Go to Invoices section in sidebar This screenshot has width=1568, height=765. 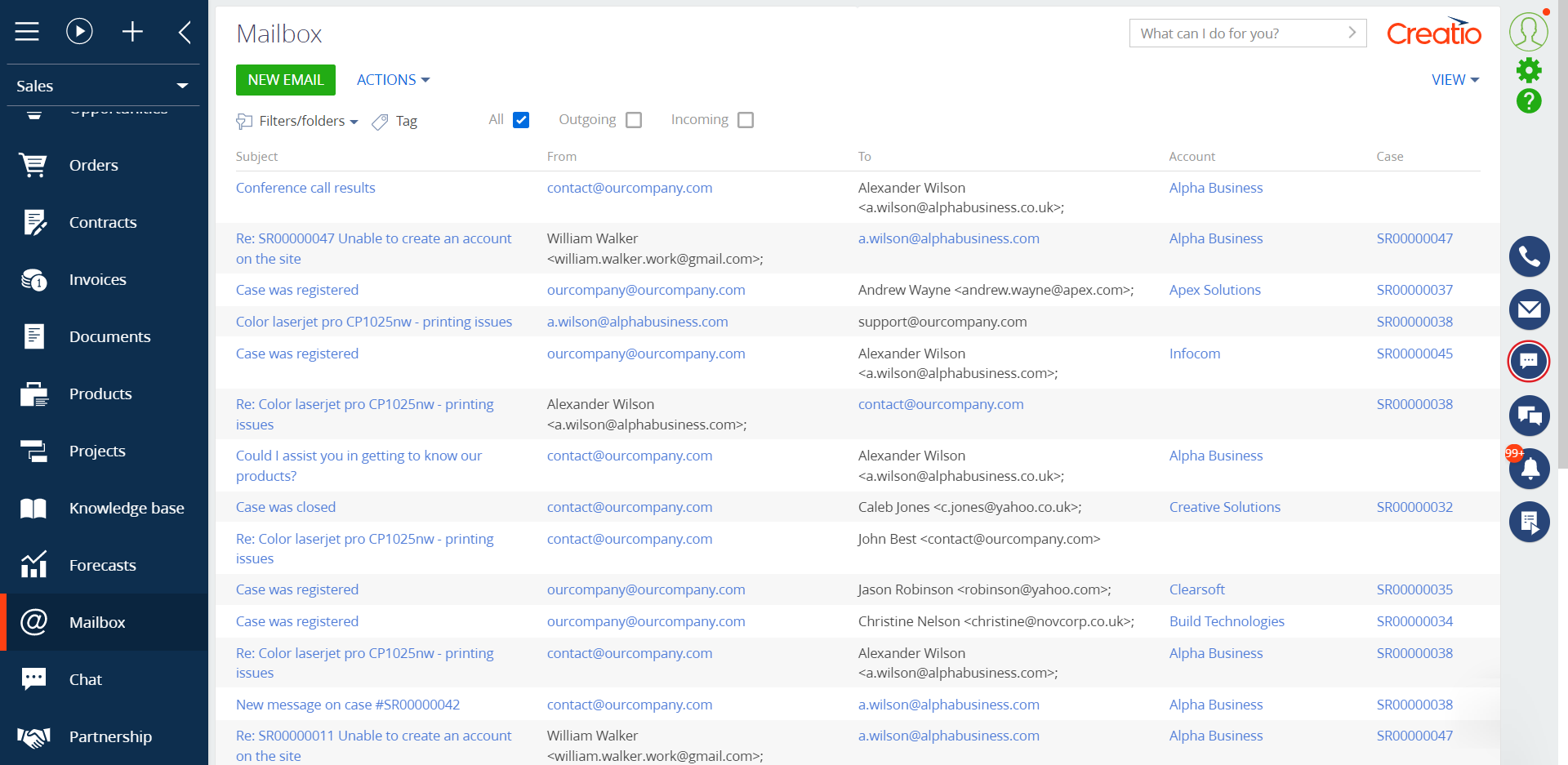[x=97, y=279]
